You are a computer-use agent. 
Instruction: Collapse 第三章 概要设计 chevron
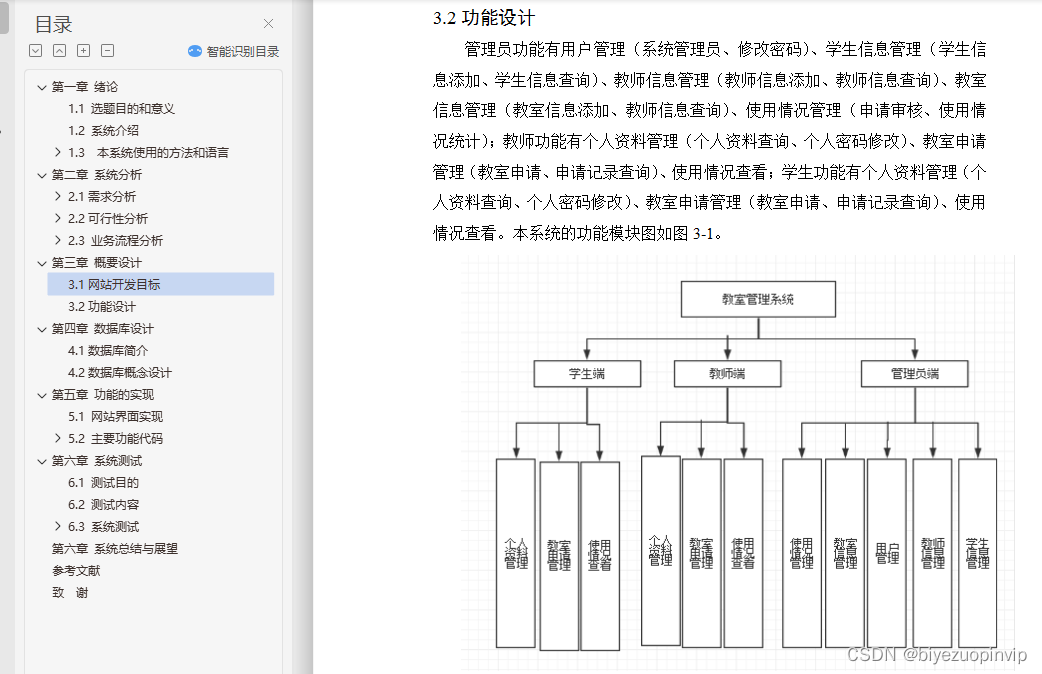(42, 263)
